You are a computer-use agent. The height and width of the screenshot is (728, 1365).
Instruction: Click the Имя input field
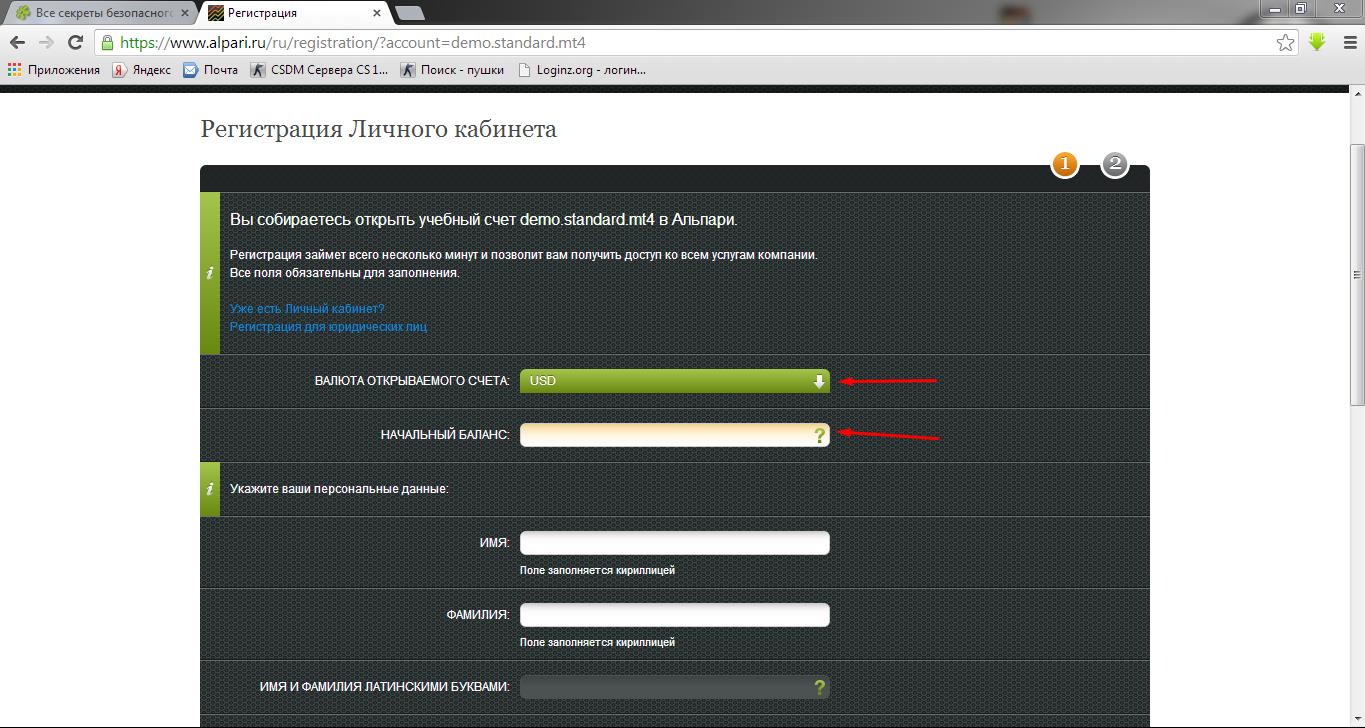click(x=675, y=543)
